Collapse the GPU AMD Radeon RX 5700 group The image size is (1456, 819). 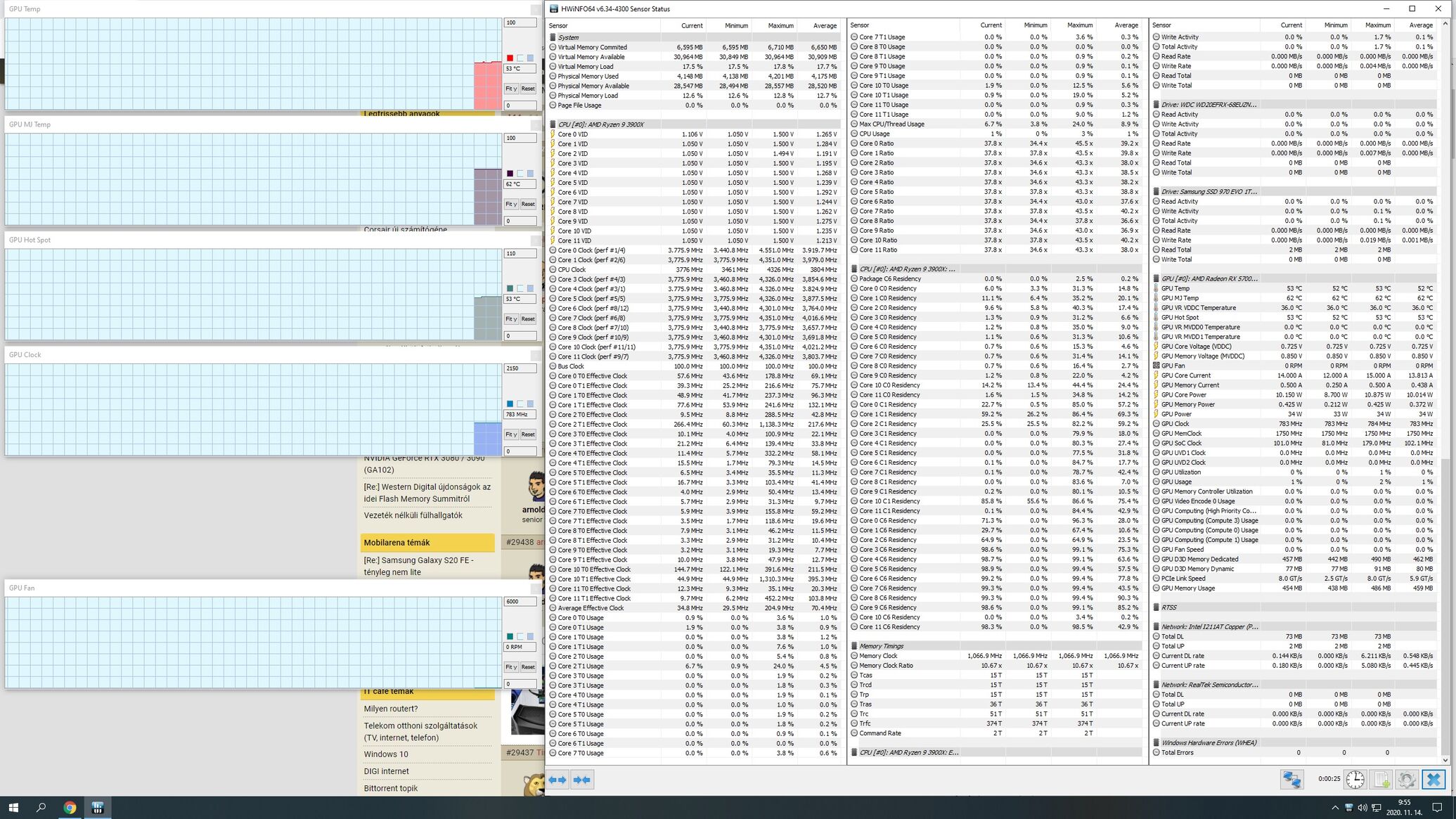coord(1209,278)
